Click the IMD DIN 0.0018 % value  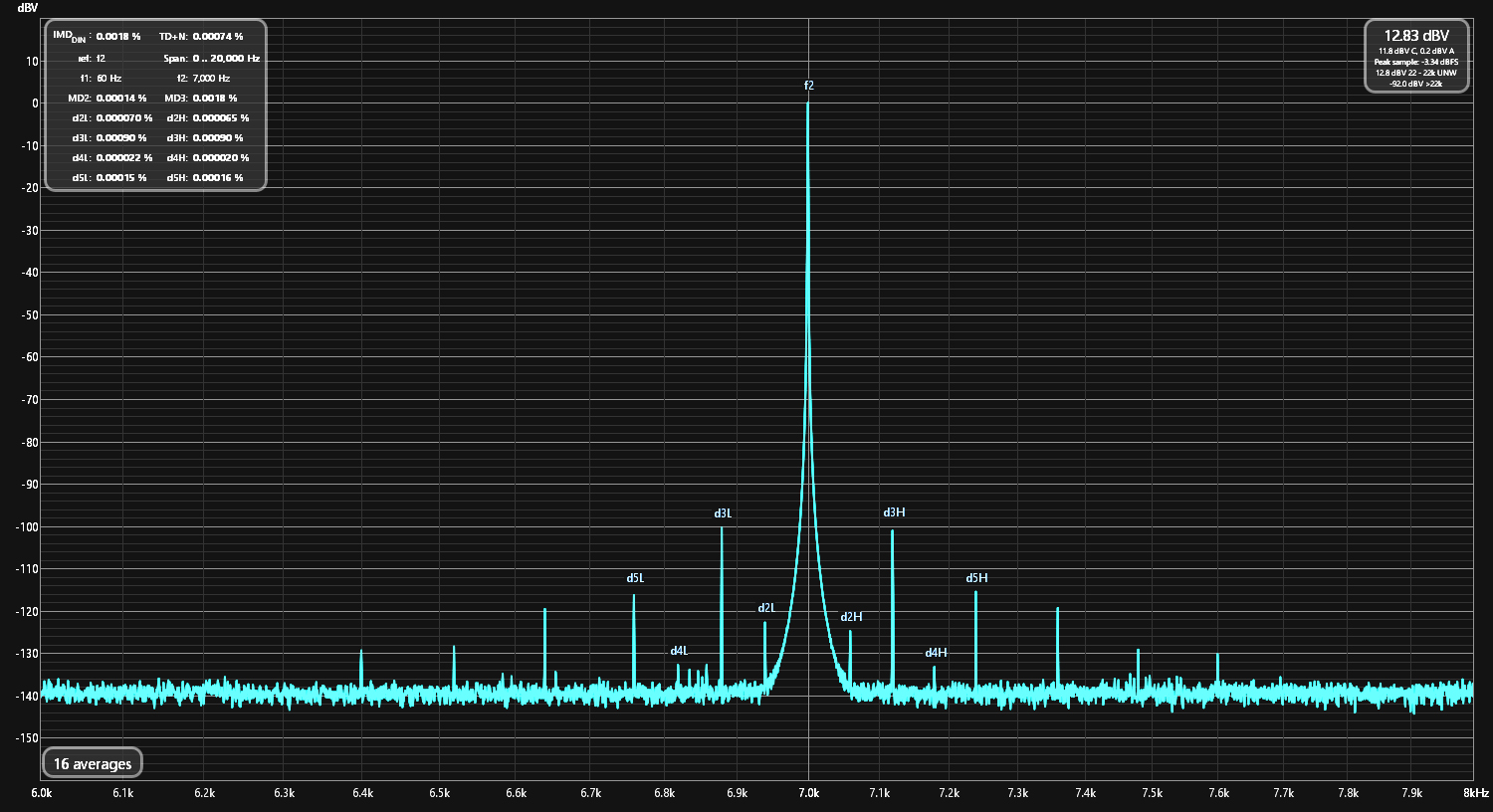[118, 37]
